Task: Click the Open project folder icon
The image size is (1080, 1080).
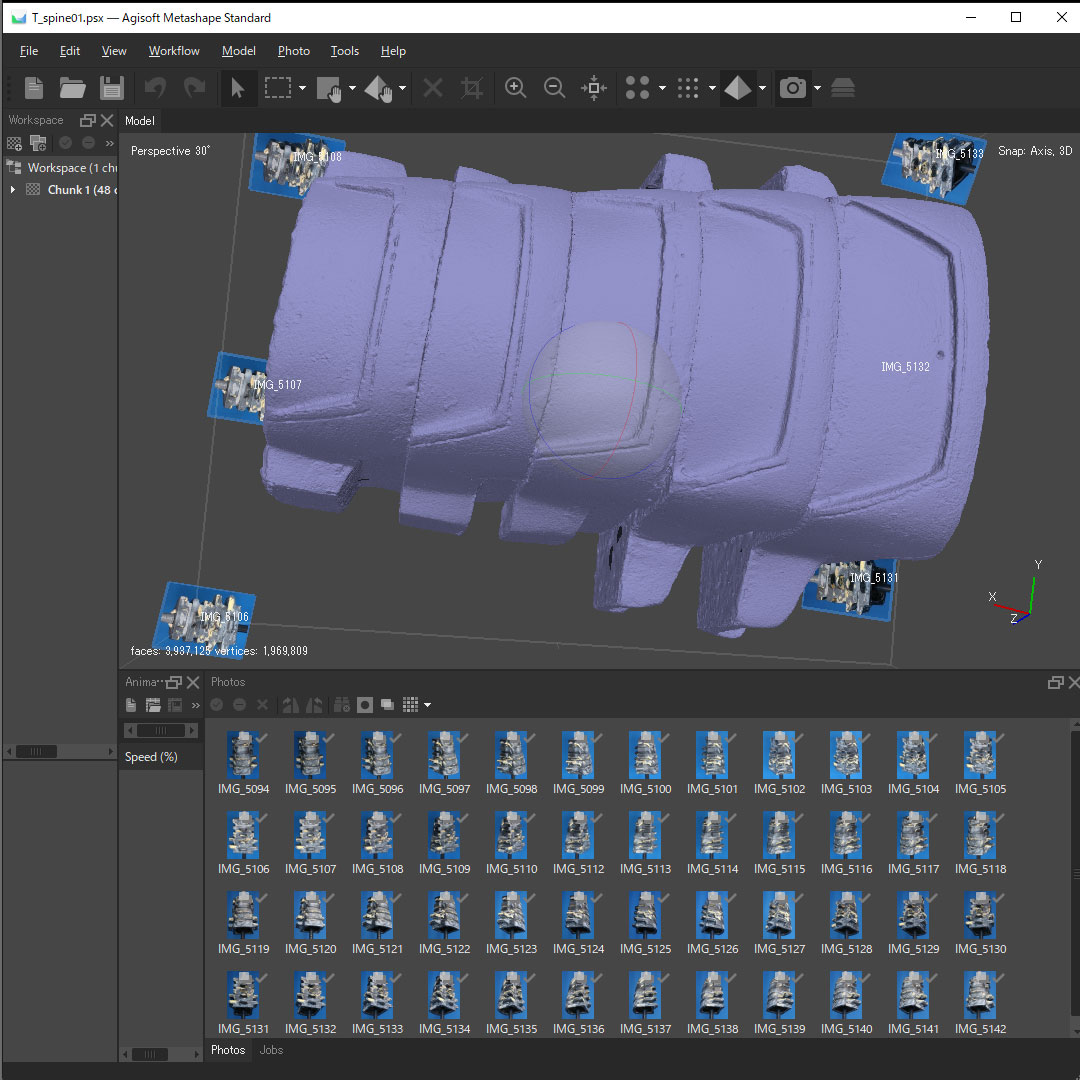Action: (x=72, y=88)
